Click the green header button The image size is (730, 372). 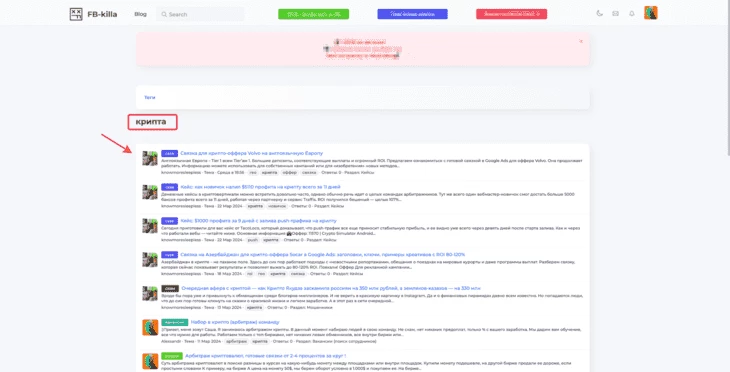313,14
